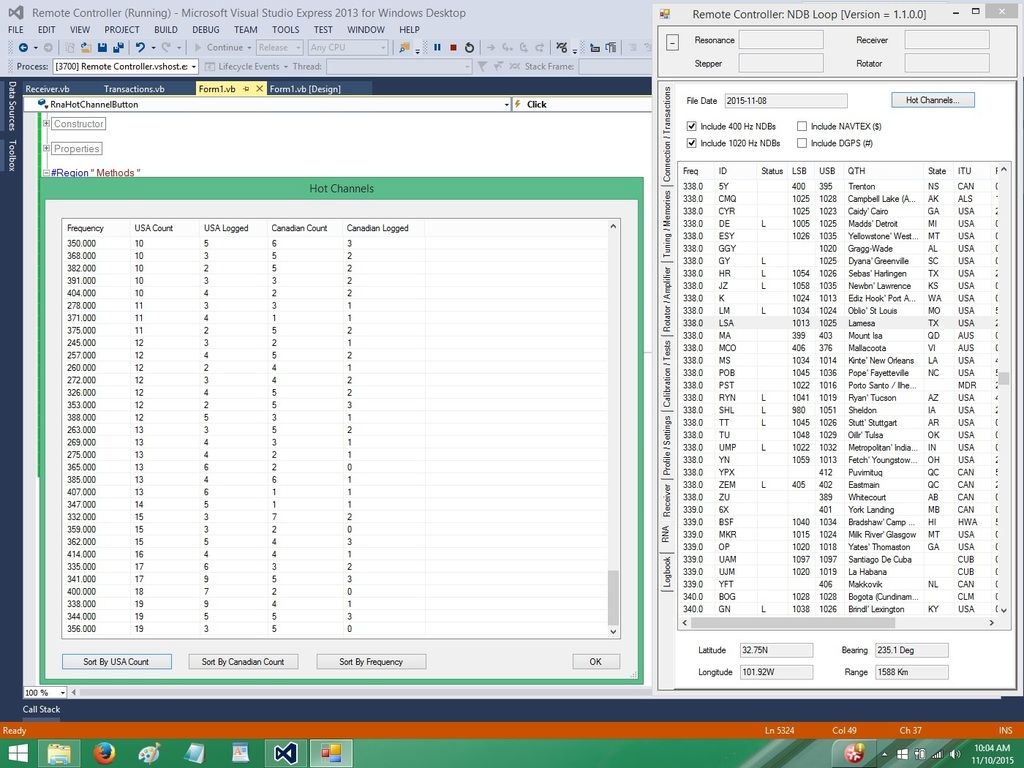This screenshot has width=1024, height=768.
Task: Open the Toolbox side panel
Action: [x=12, y=155]
